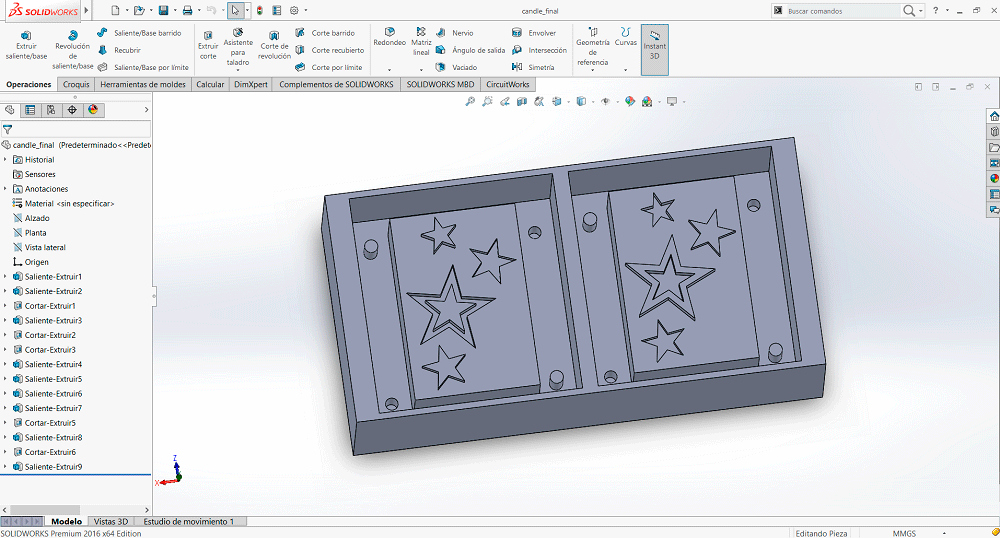1000x538 pixels.
Task: Toggle Instant 3D mode
Action: point(654,50)
